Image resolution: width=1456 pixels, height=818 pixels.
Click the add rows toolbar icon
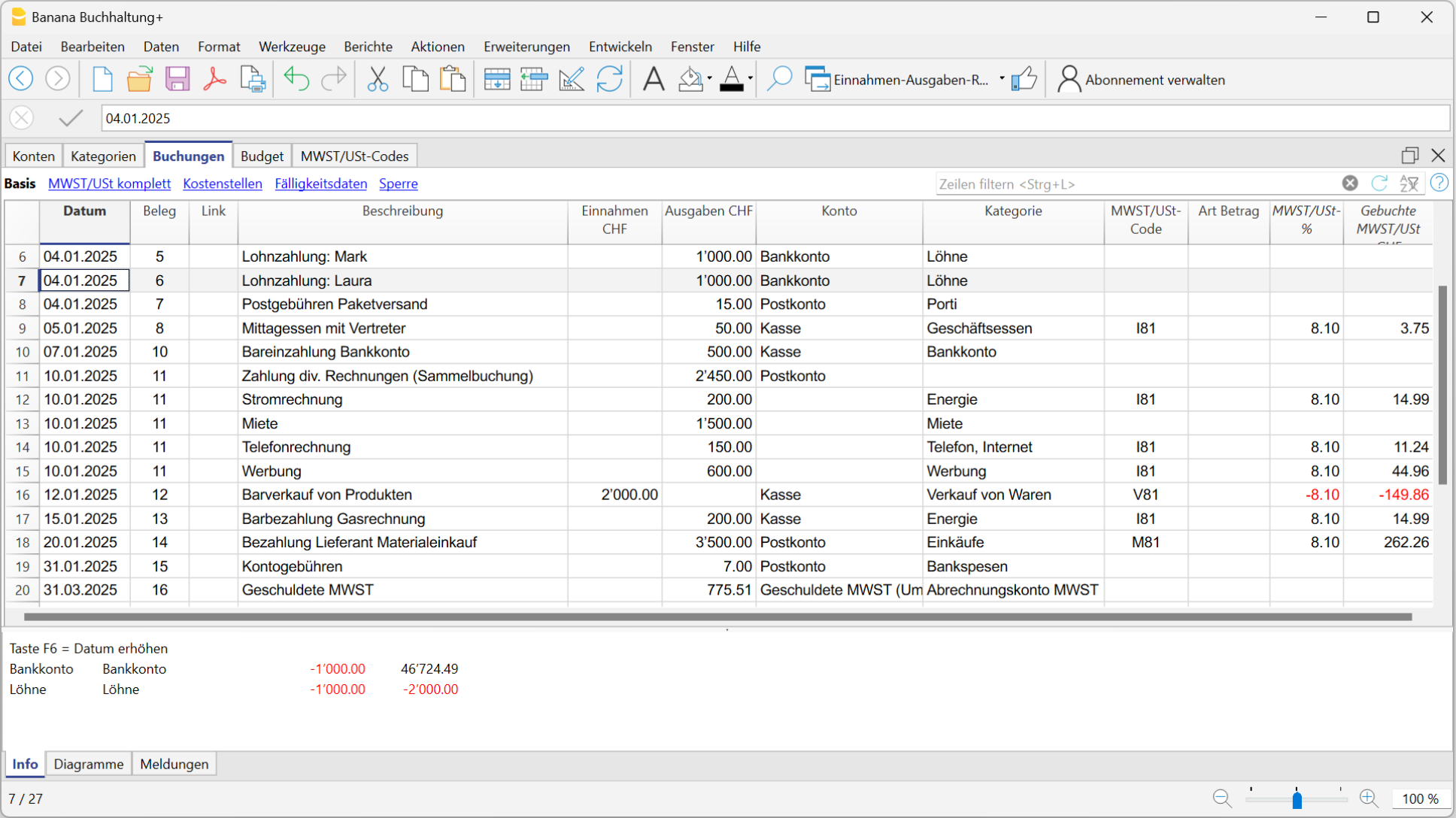point(496,79)
